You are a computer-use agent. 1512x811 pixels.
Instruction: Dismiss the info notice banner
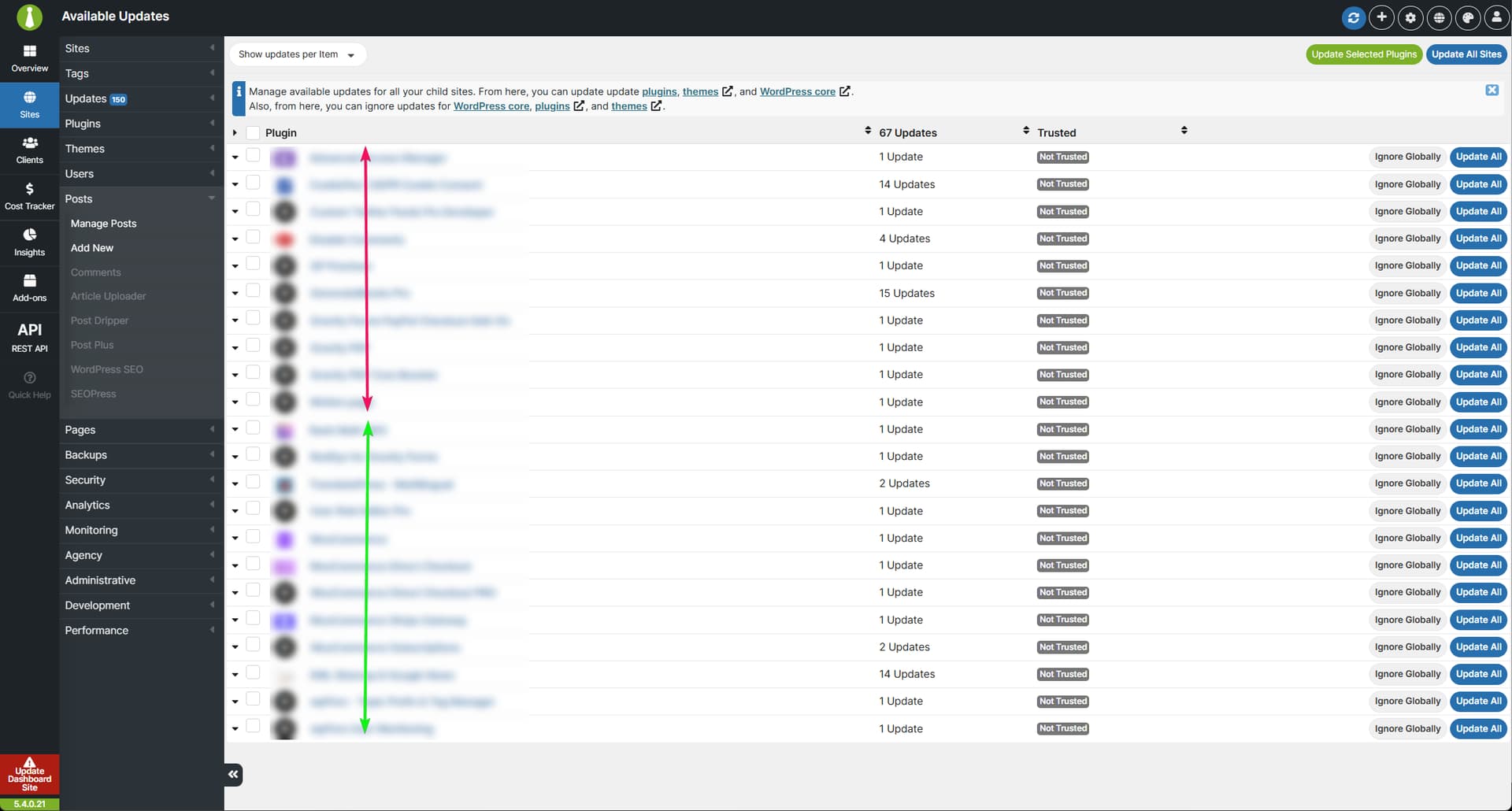coord(1492,90)
